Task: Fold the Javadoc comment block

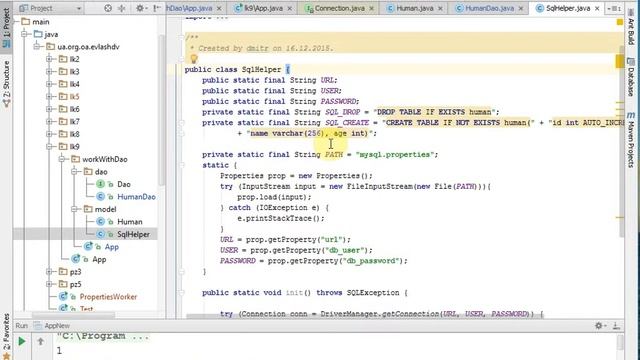Action: 182,37
